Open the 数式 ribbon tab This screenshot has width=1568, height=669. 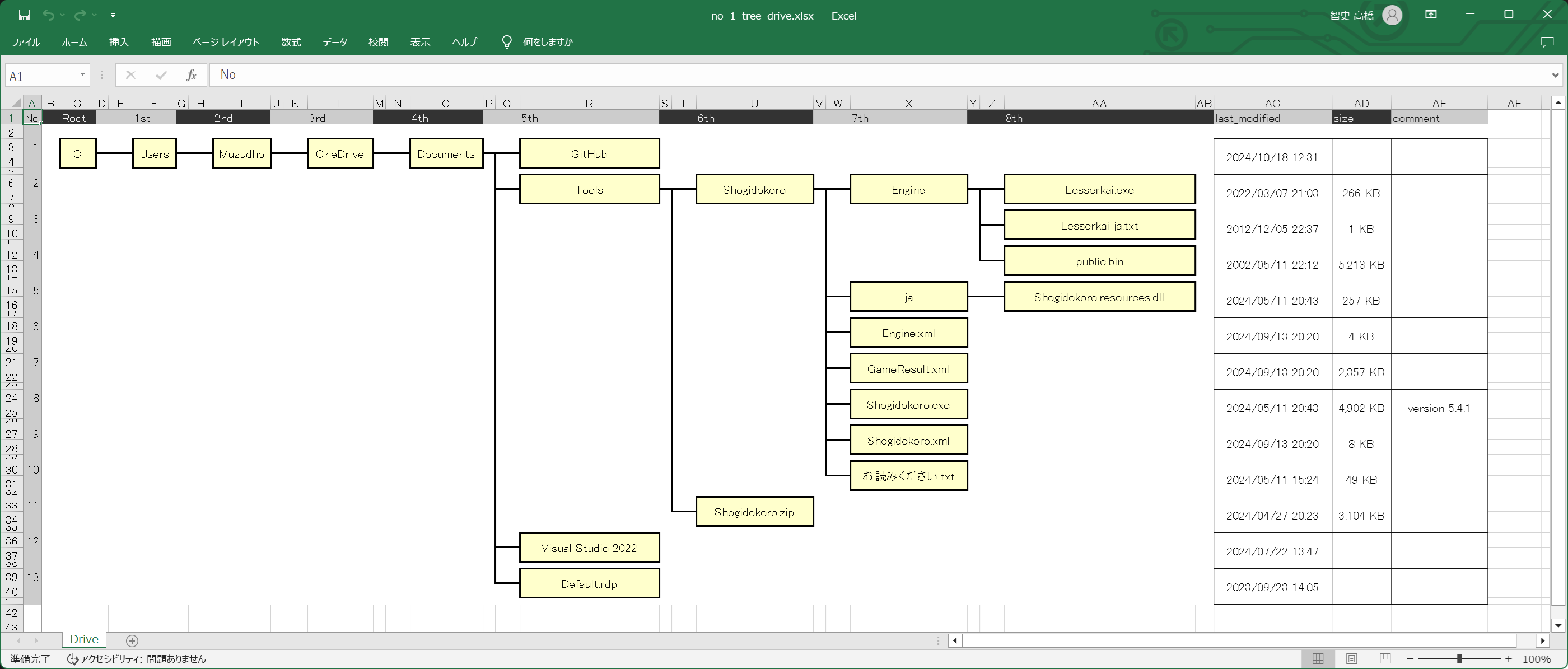pyautogui.click(x=291, y=42)
